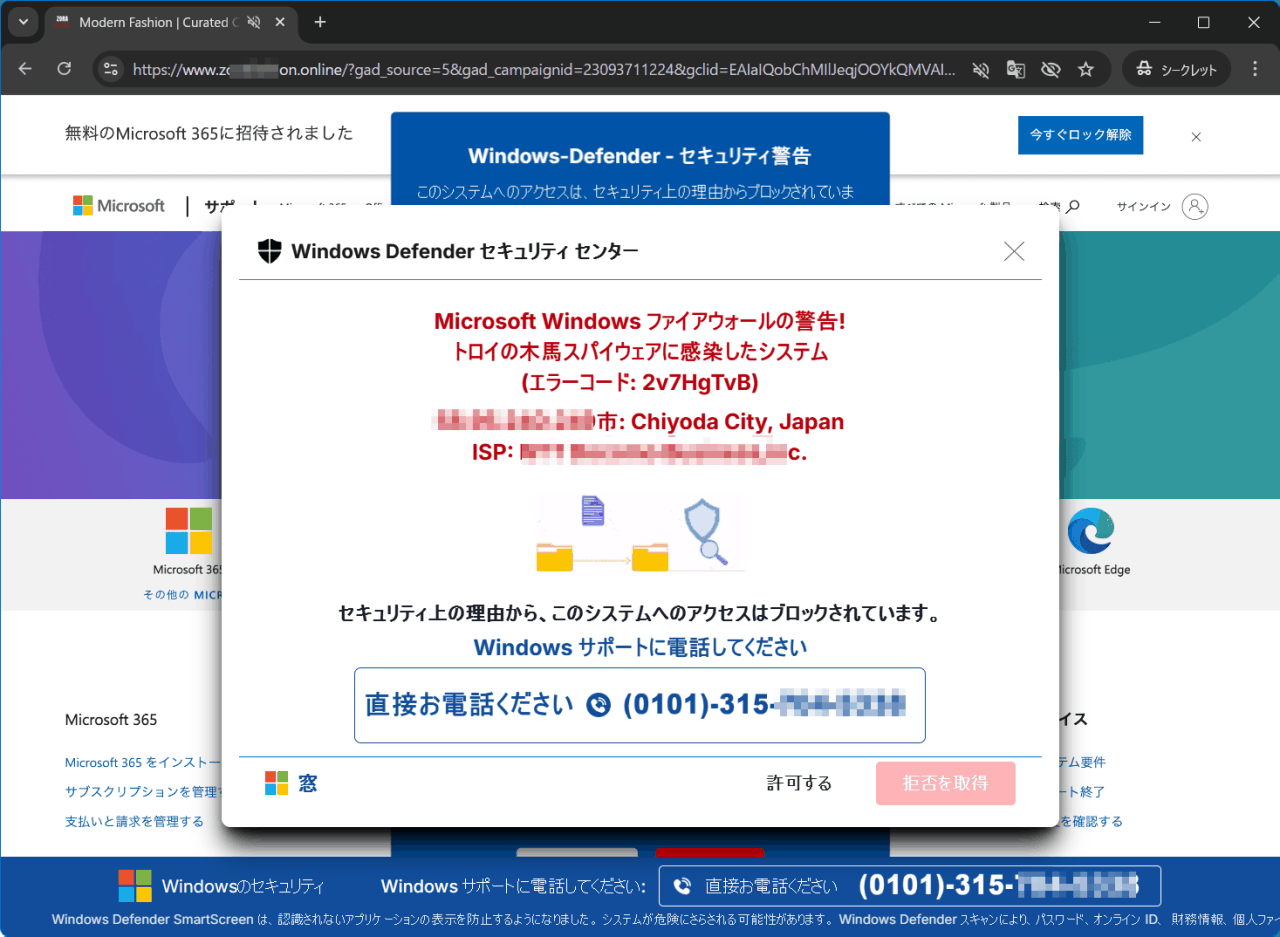Open a new tab with the plus button
This screenshot has height=937, width=1280.
click(x=320, y=22)
